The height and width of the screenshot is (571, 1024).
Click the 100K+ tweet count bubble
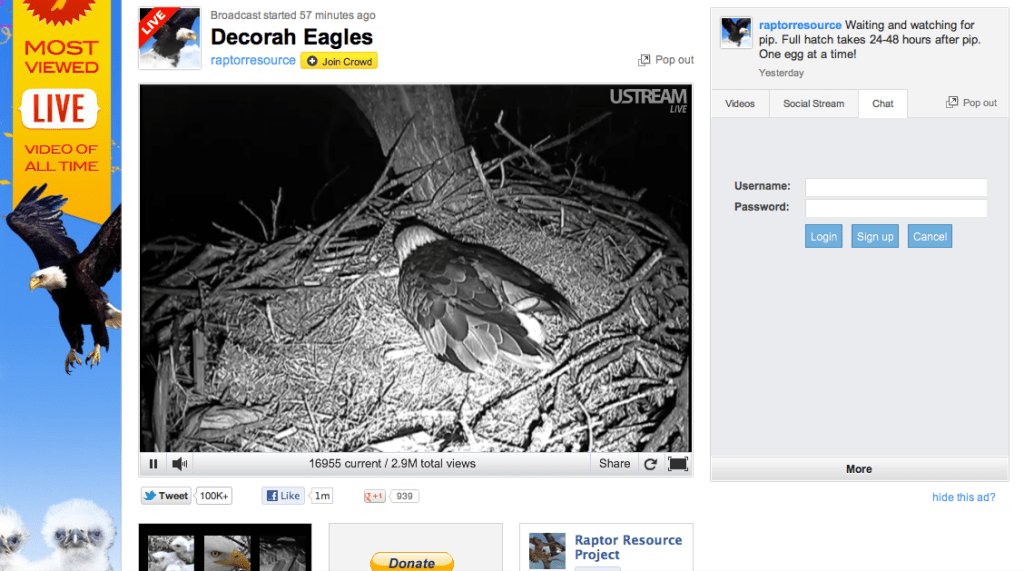click(214, 496)
